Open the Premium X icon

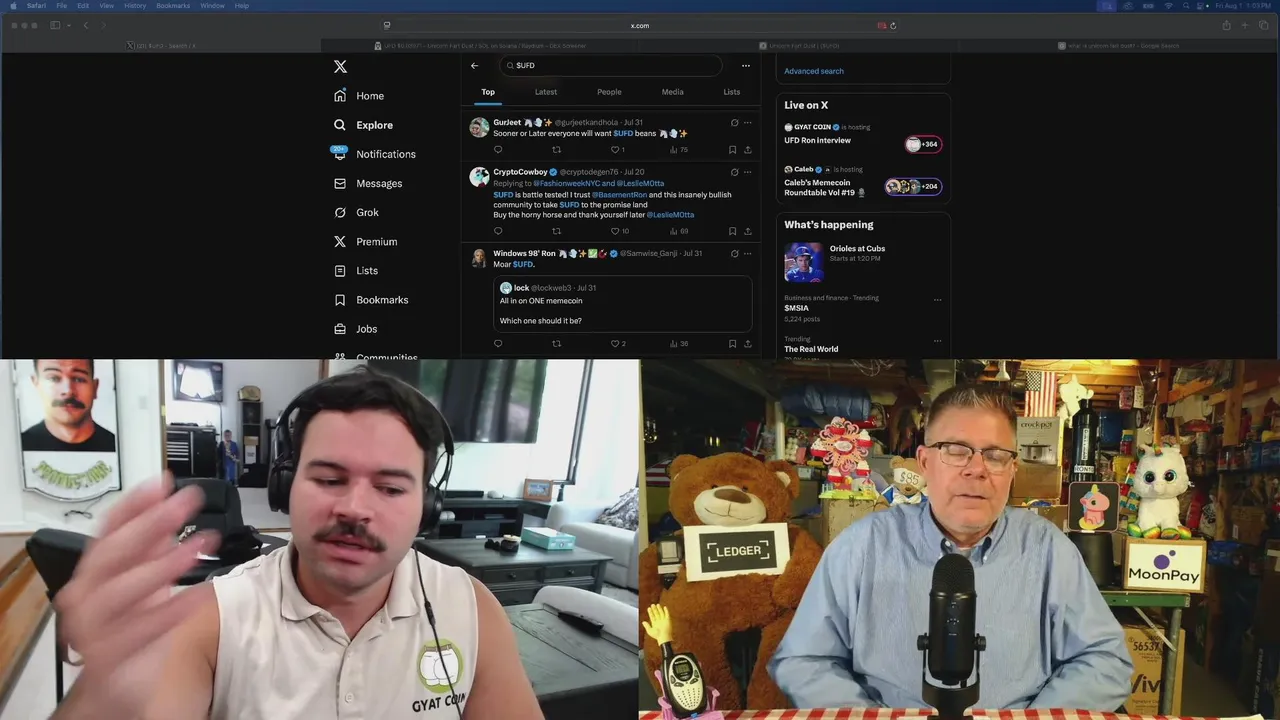[x=340, y=241]
